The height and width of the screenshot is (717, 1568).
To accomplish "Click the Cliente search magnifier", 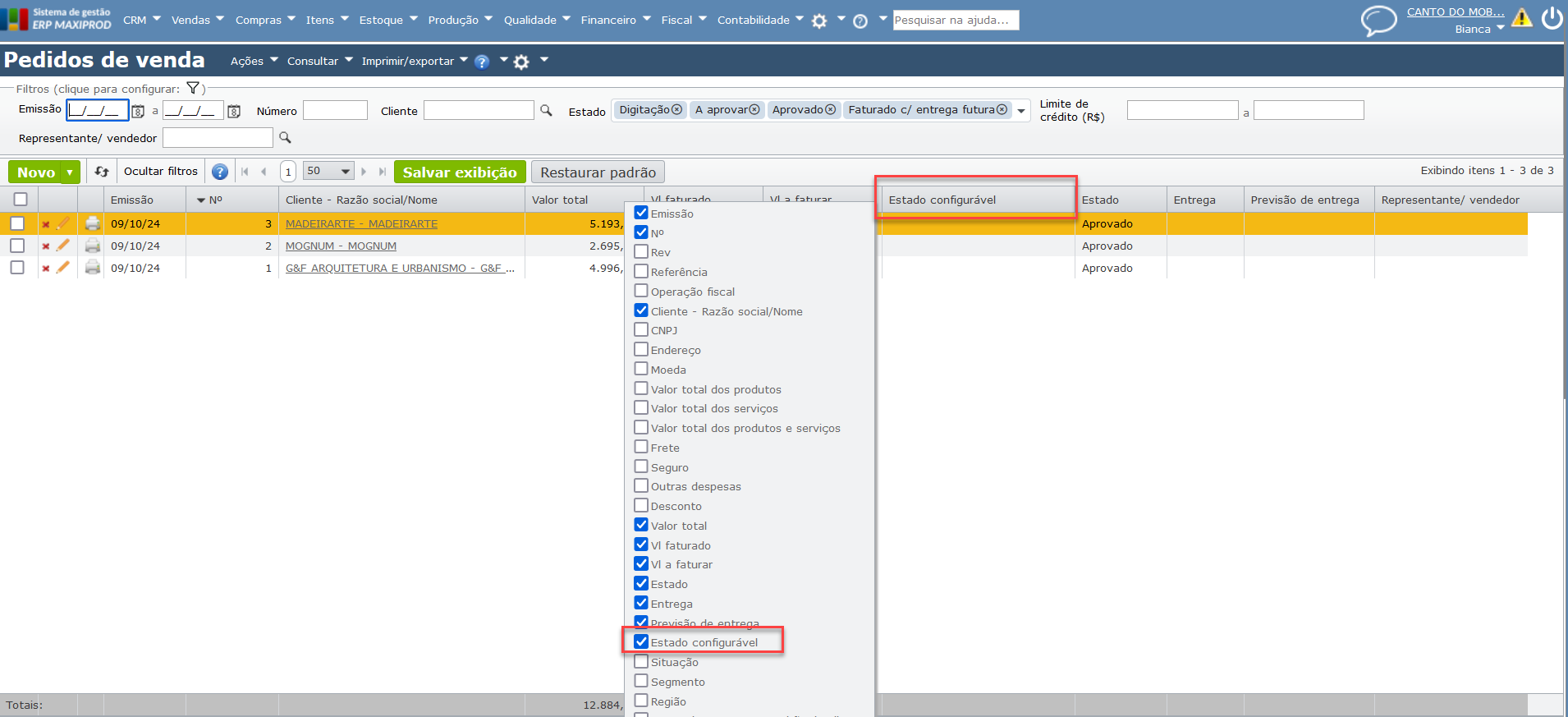I will click(546, 110).
